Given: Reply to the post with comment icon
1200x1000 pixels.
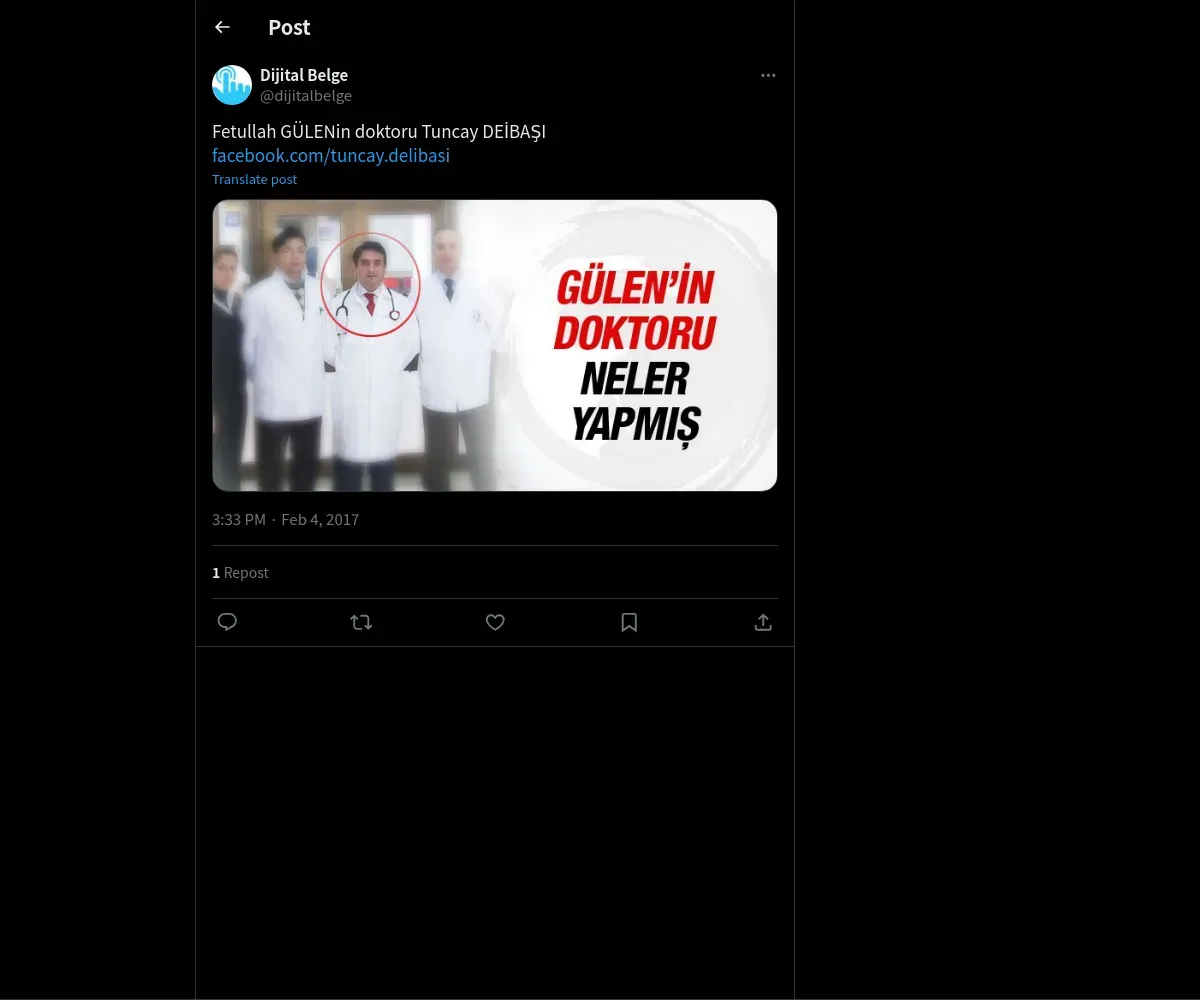Looking at the screenshot, I should (227, 622).
